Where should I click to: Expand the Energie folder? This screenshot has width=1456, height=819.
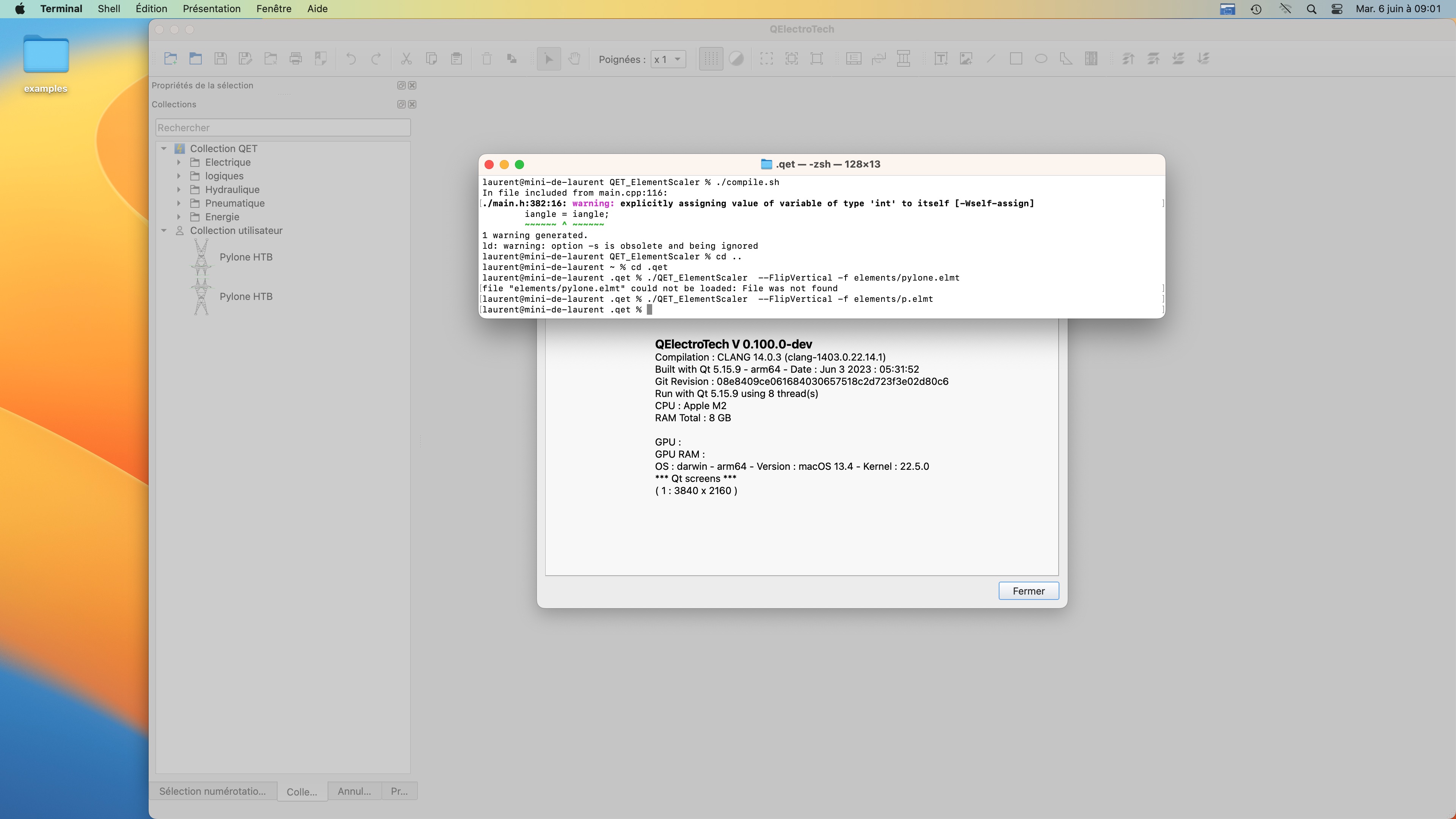[x=179, y=217]
